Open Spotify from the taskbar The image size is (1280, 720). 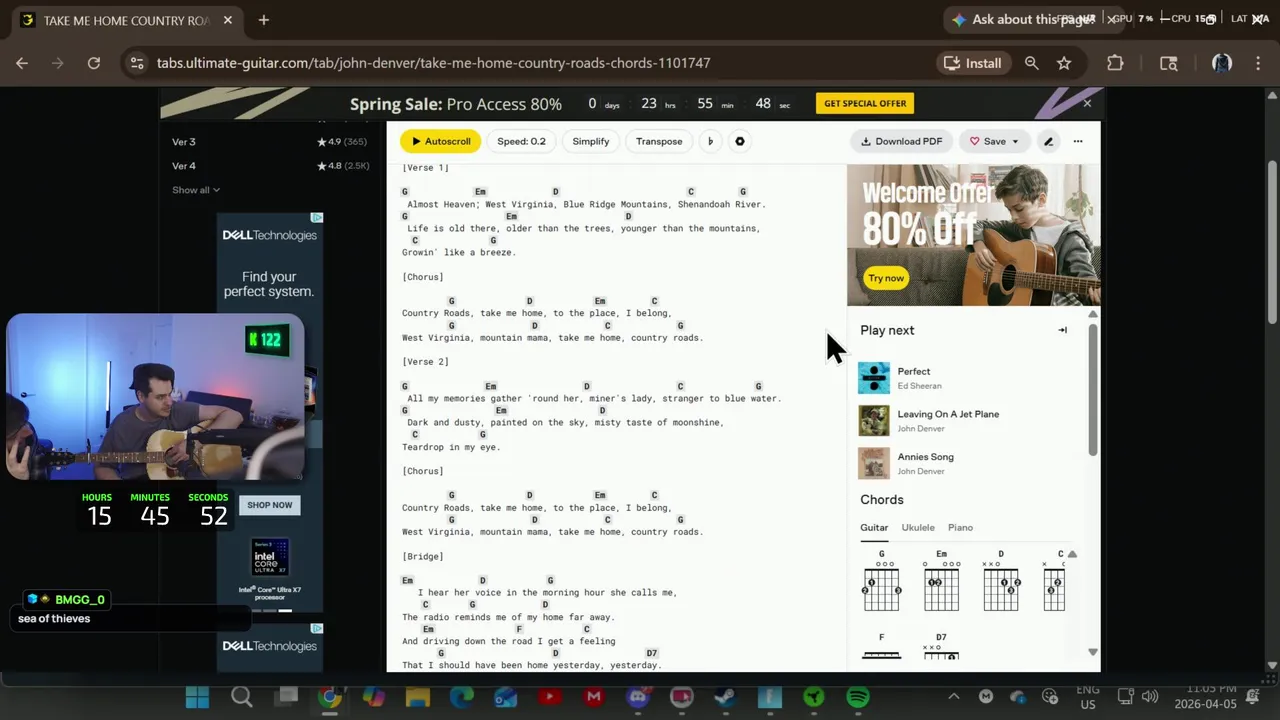click(x=858, y=697)
